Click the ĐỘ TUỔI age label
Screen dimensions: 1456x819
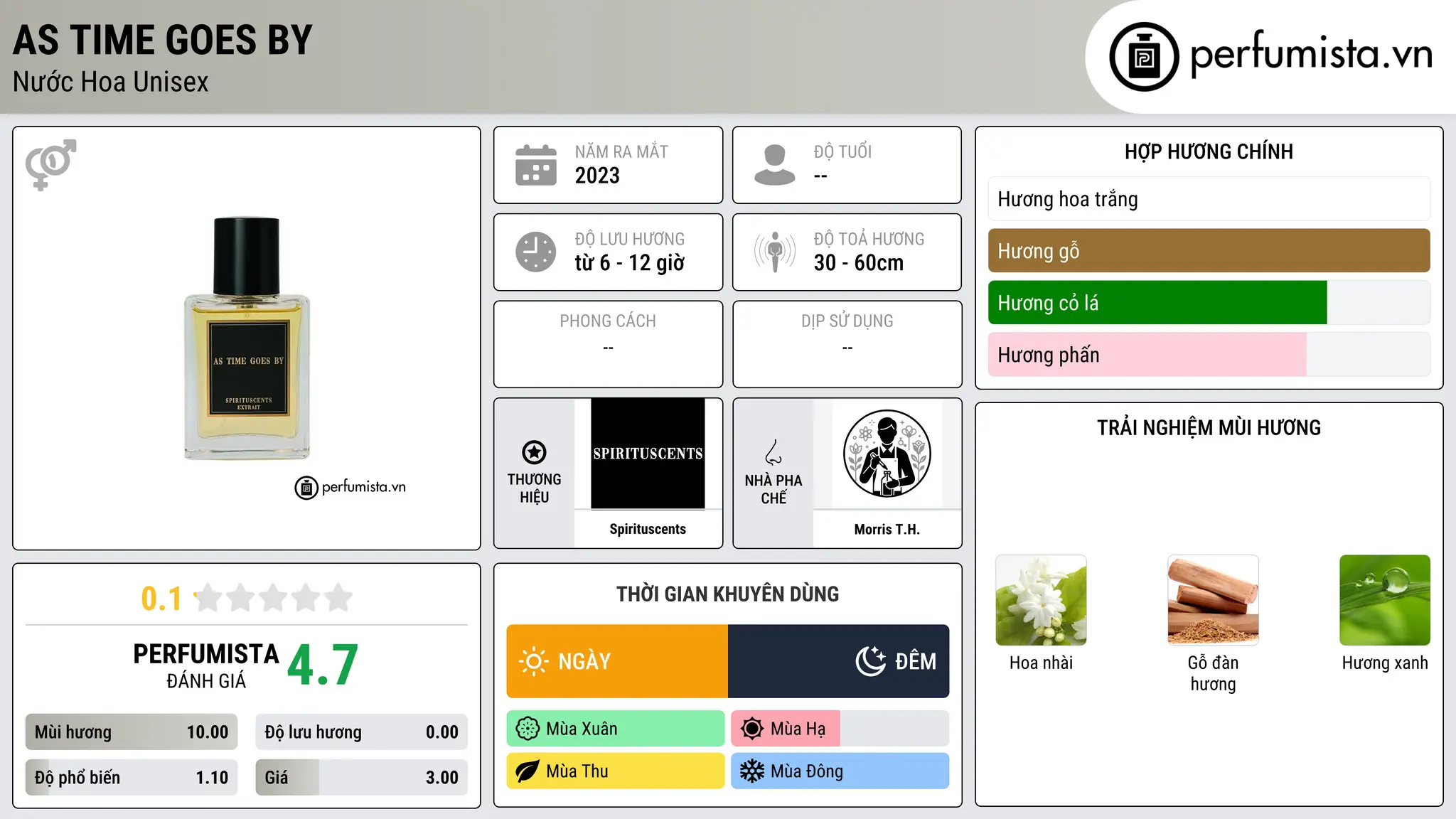[x=843, y=152]
